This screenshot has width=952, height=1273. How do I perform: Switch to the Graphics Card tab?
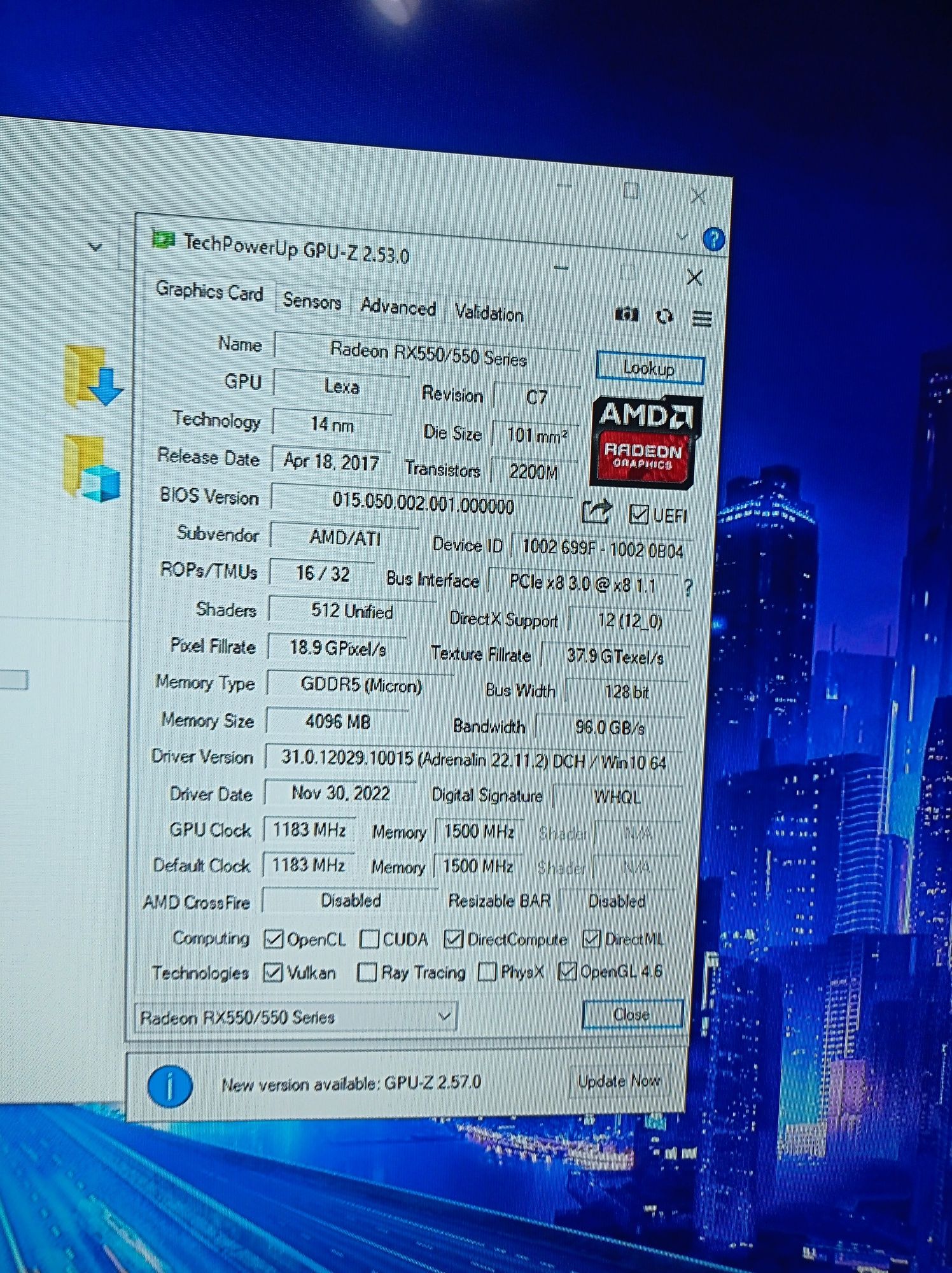(x=210, y=292)
